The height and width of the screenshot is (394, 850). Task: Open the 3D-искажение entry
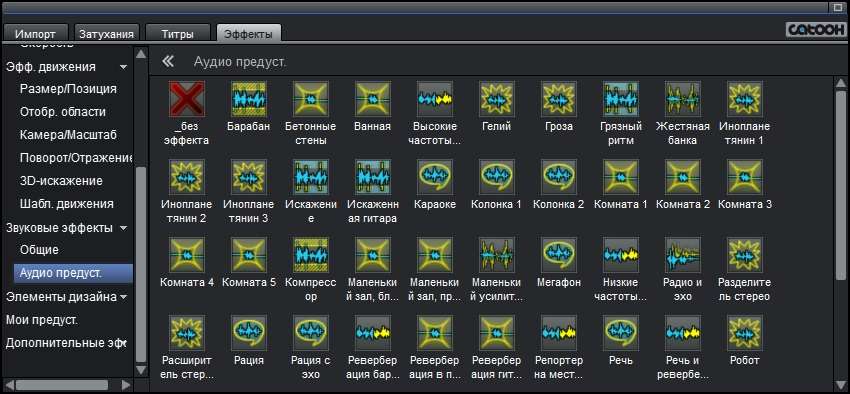click(x=61, y=180)
